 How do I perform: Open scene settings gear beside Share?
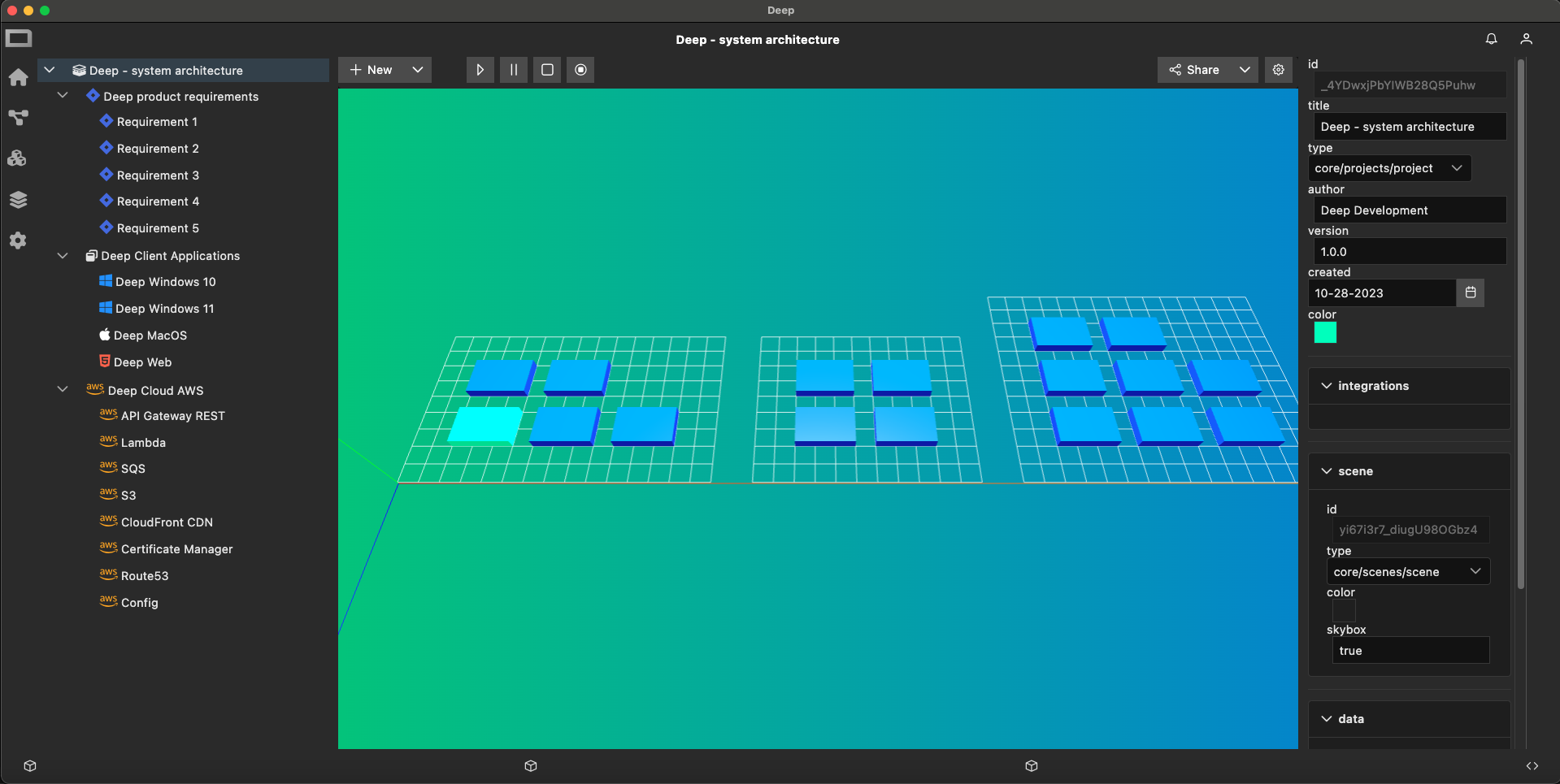1278,70
